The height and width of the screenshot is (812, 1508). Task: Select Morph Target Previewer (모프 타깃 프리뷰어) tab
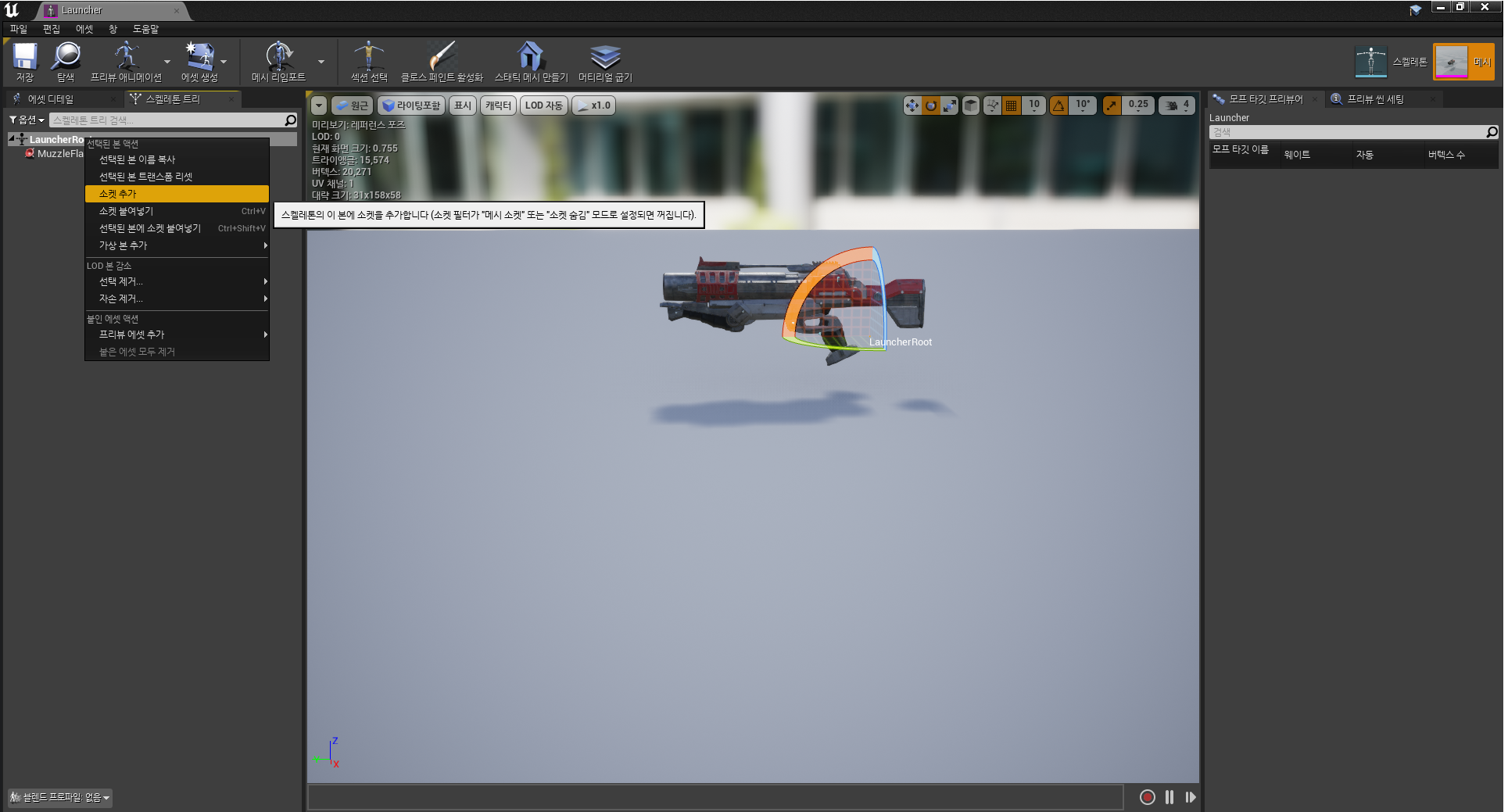(x=1266, y=99)
